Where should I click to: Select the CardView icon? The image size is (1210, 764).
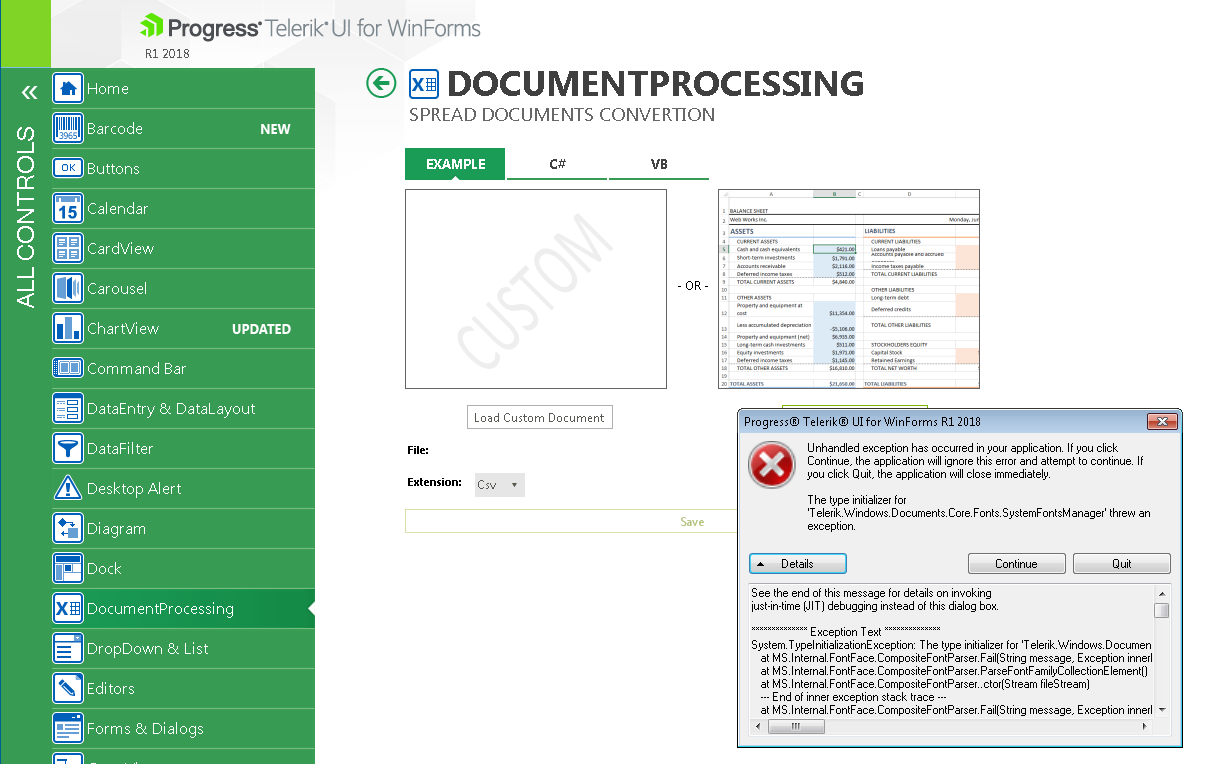click(68, 248)
